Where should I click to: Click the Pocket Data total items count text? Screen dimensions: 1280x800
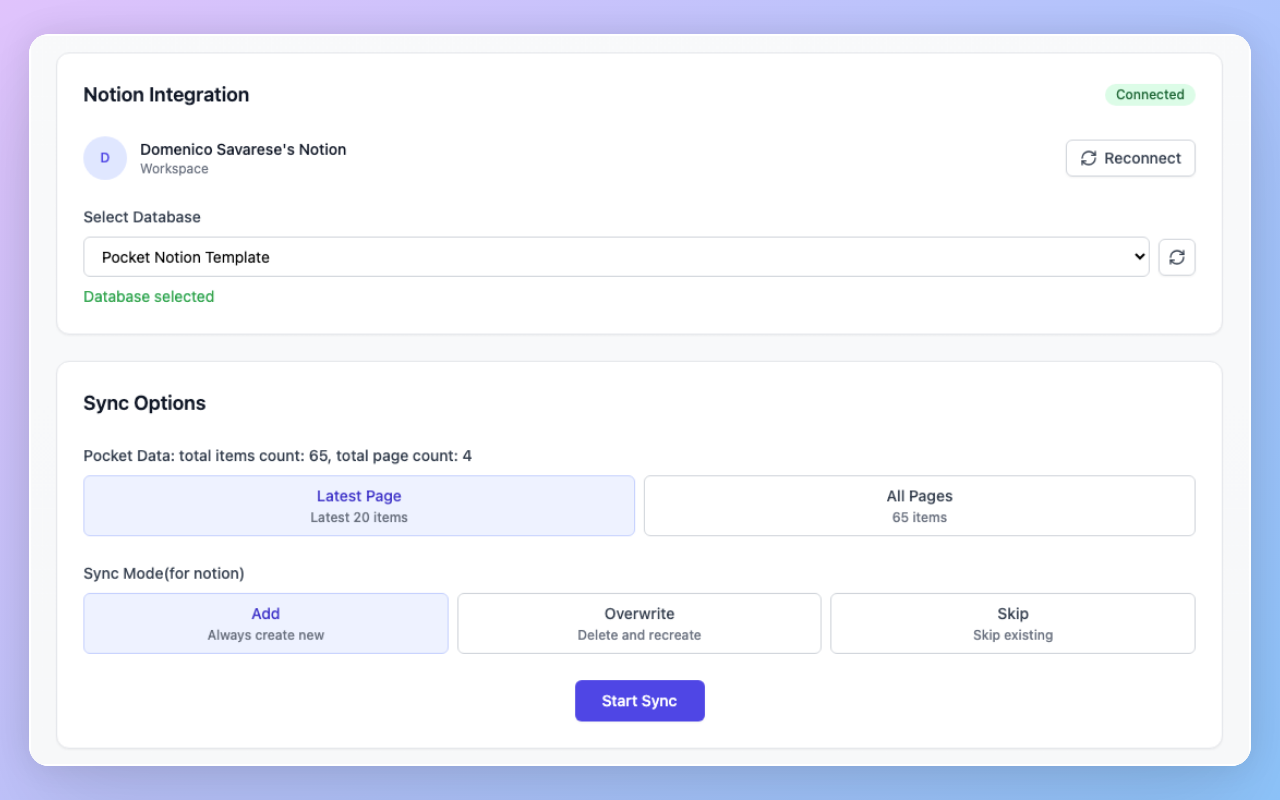point(277,456)
